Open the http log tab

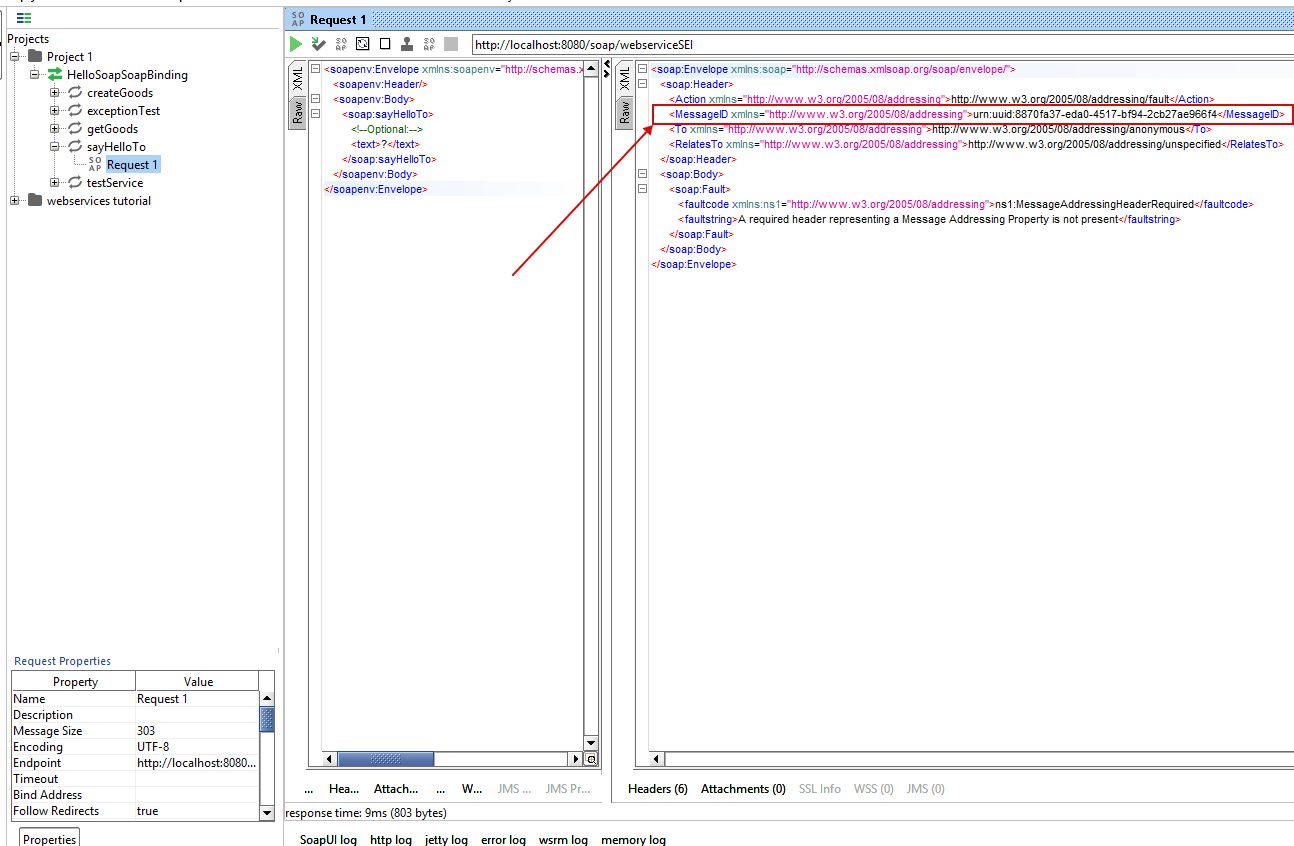tap(390, 839)
